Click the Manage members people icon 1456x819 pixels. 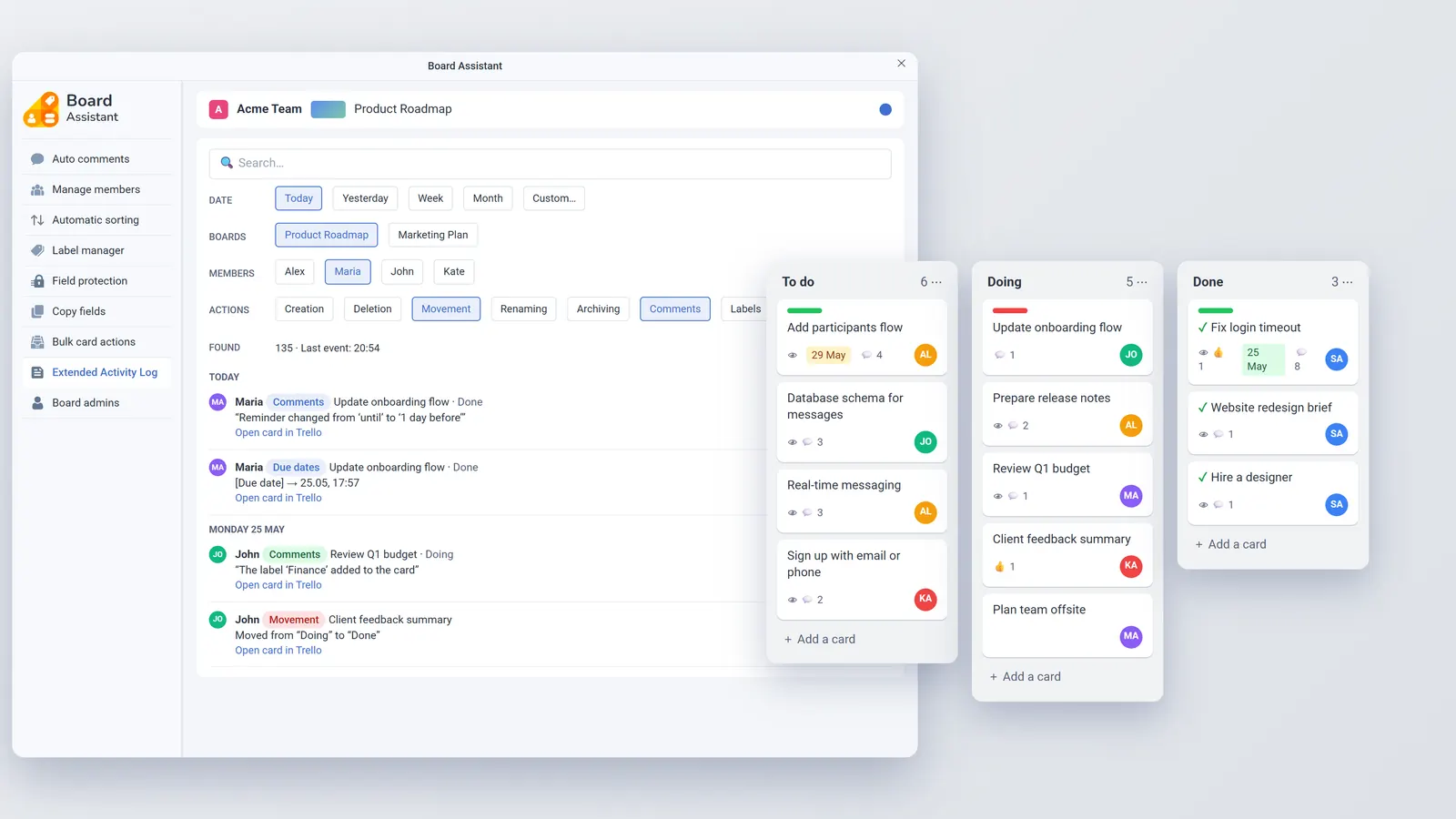pyautogui.click(x=37, y=190)
